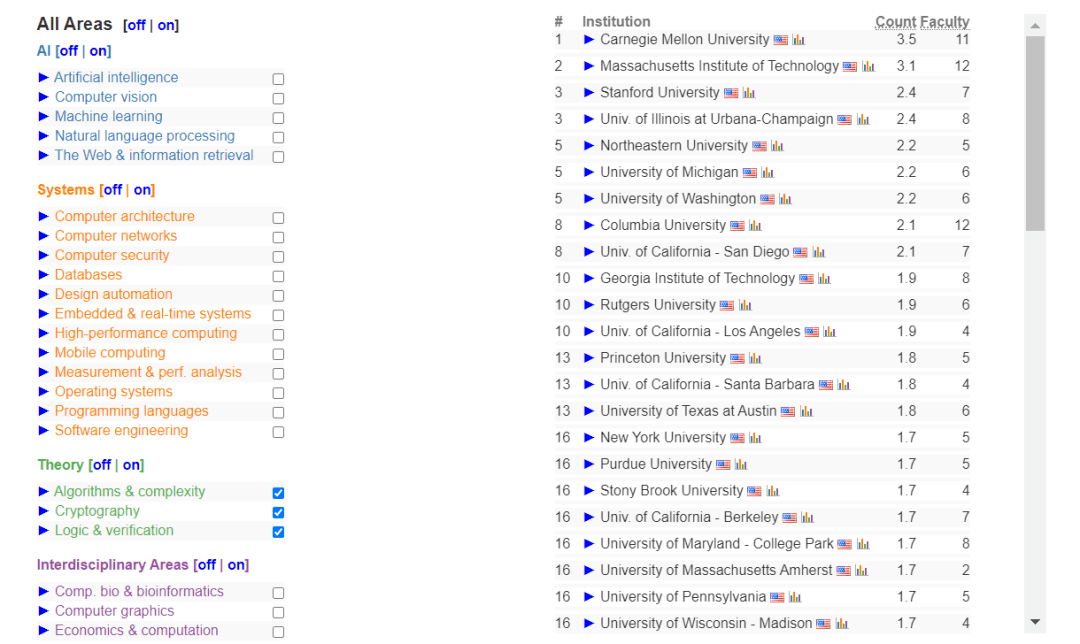Open Northeastern University bar chart icon
This screenshot has width=1080, height=644.
[778, 146]
